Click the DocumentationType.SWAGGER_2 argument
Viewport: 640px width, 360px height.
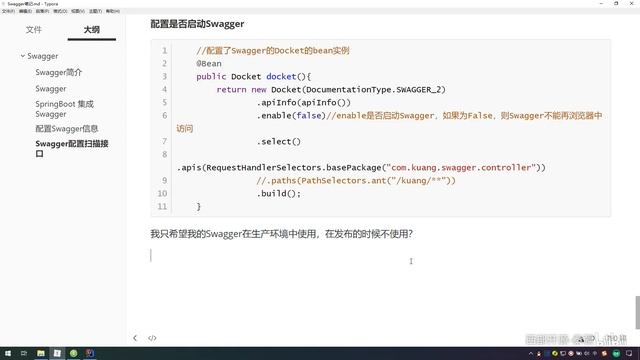click(373, 90)
